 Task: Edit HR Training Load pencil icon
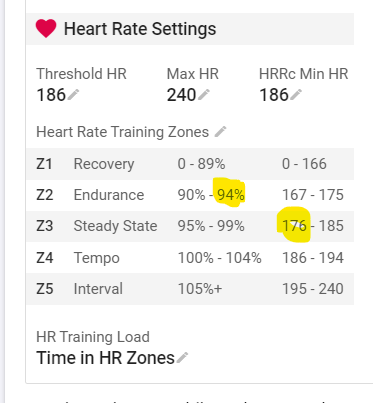tap(182, 358)
